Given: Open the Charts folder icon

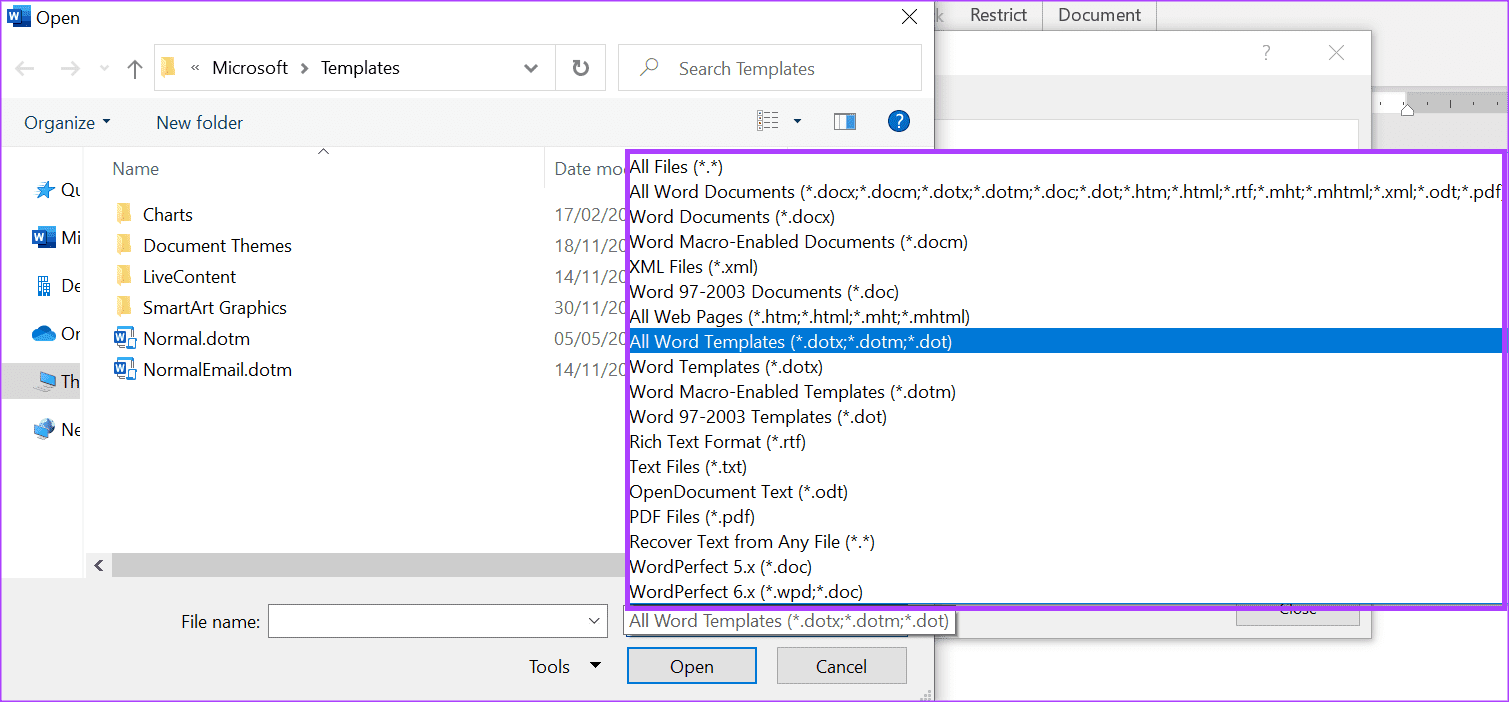Looking at the screenshot, I should tap(124, 214).
